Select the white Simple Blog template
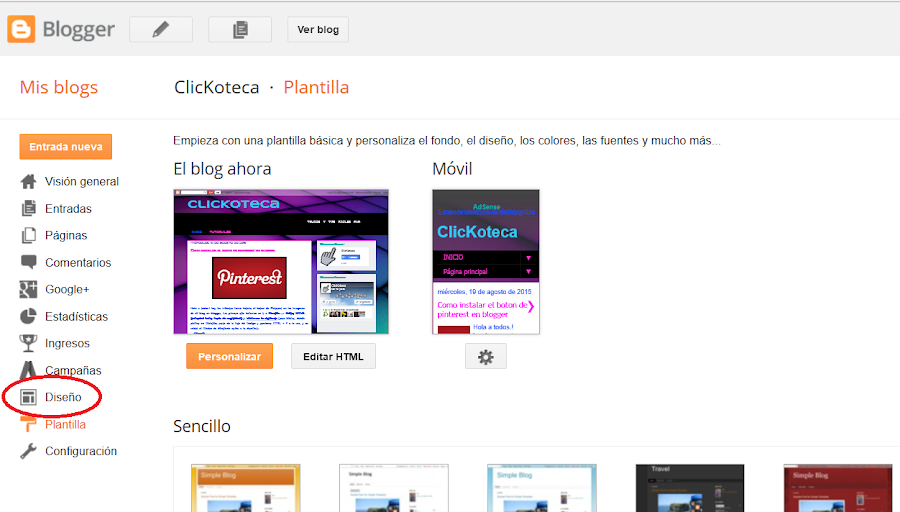900x512 pixels. click(394, 488)
